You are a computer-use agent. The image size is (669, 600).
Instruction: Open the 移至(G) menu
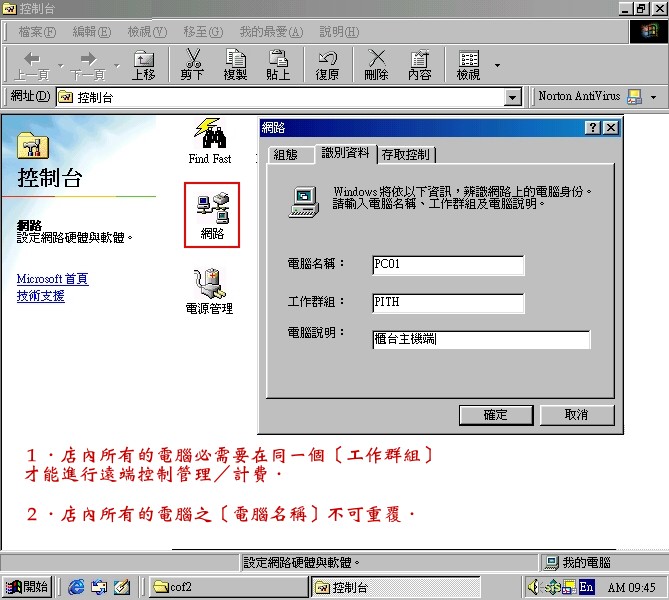tap(203, 32)
